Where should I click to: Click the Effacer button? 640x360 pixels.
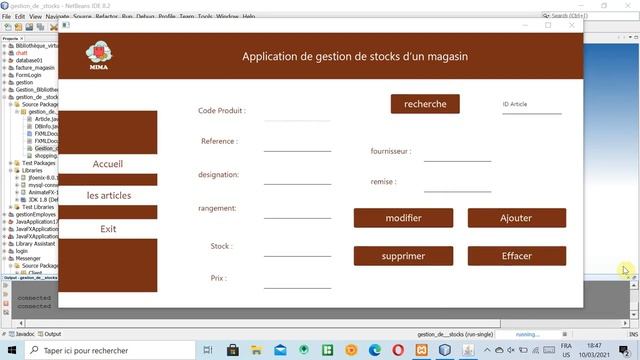(517, 256)
